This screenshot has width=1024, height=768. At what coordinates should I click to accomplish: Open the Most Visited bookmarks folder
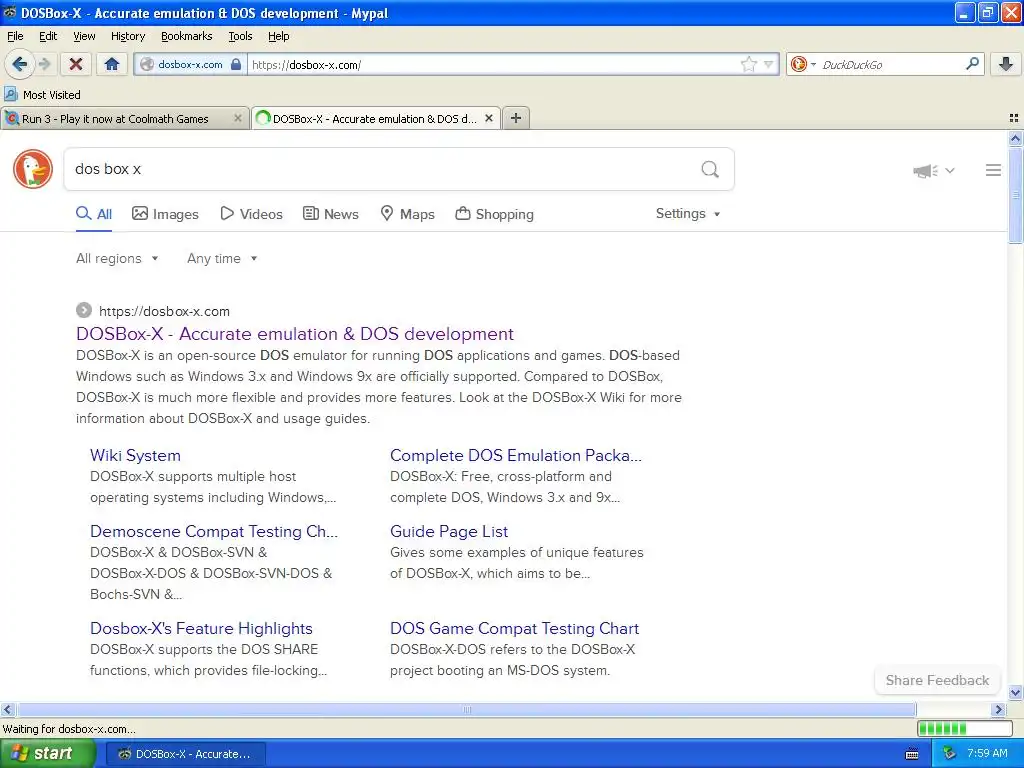[x=43, y=95]
